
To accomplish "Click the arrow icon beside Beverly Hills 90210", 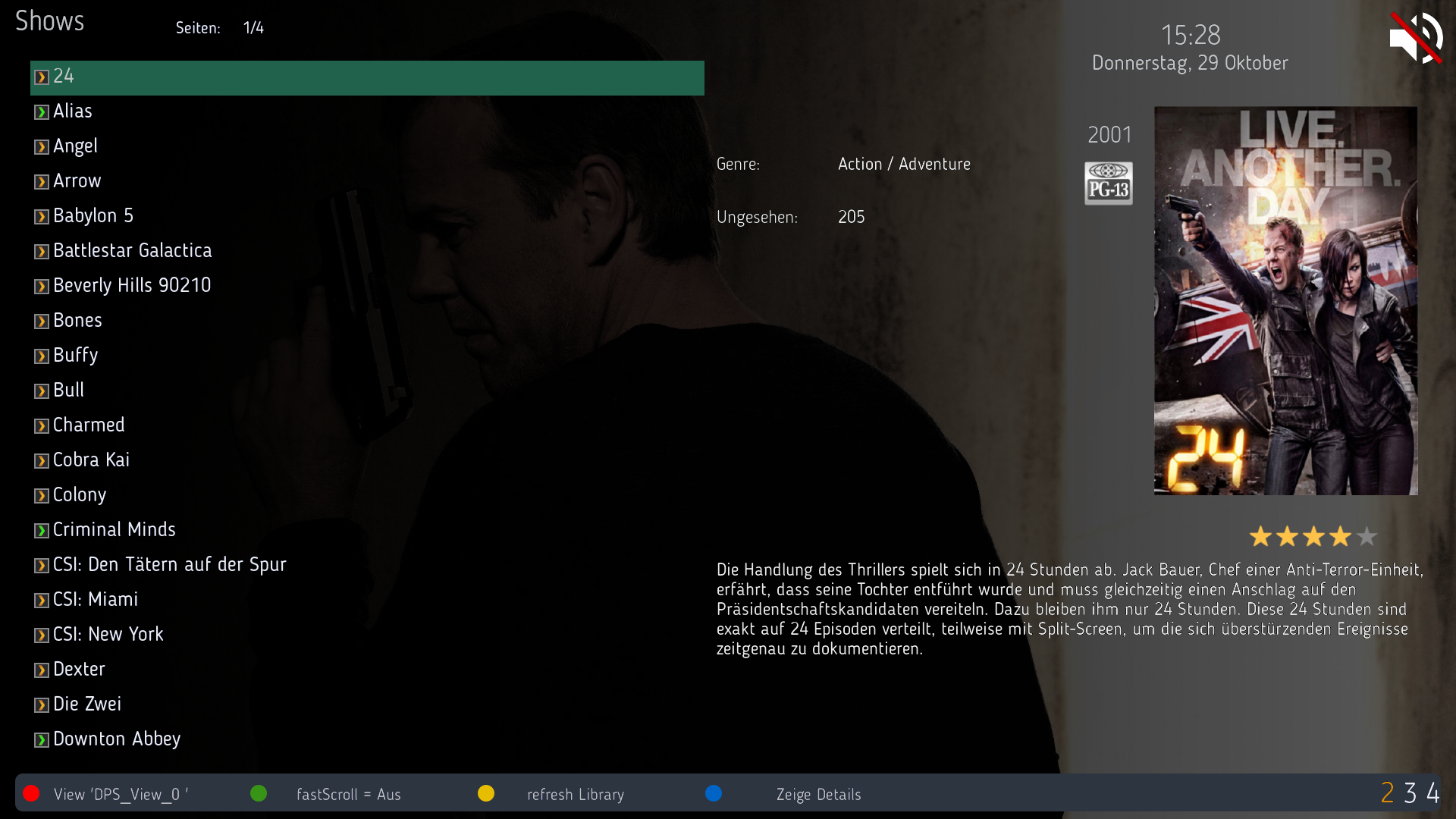I will coord(42,287).
